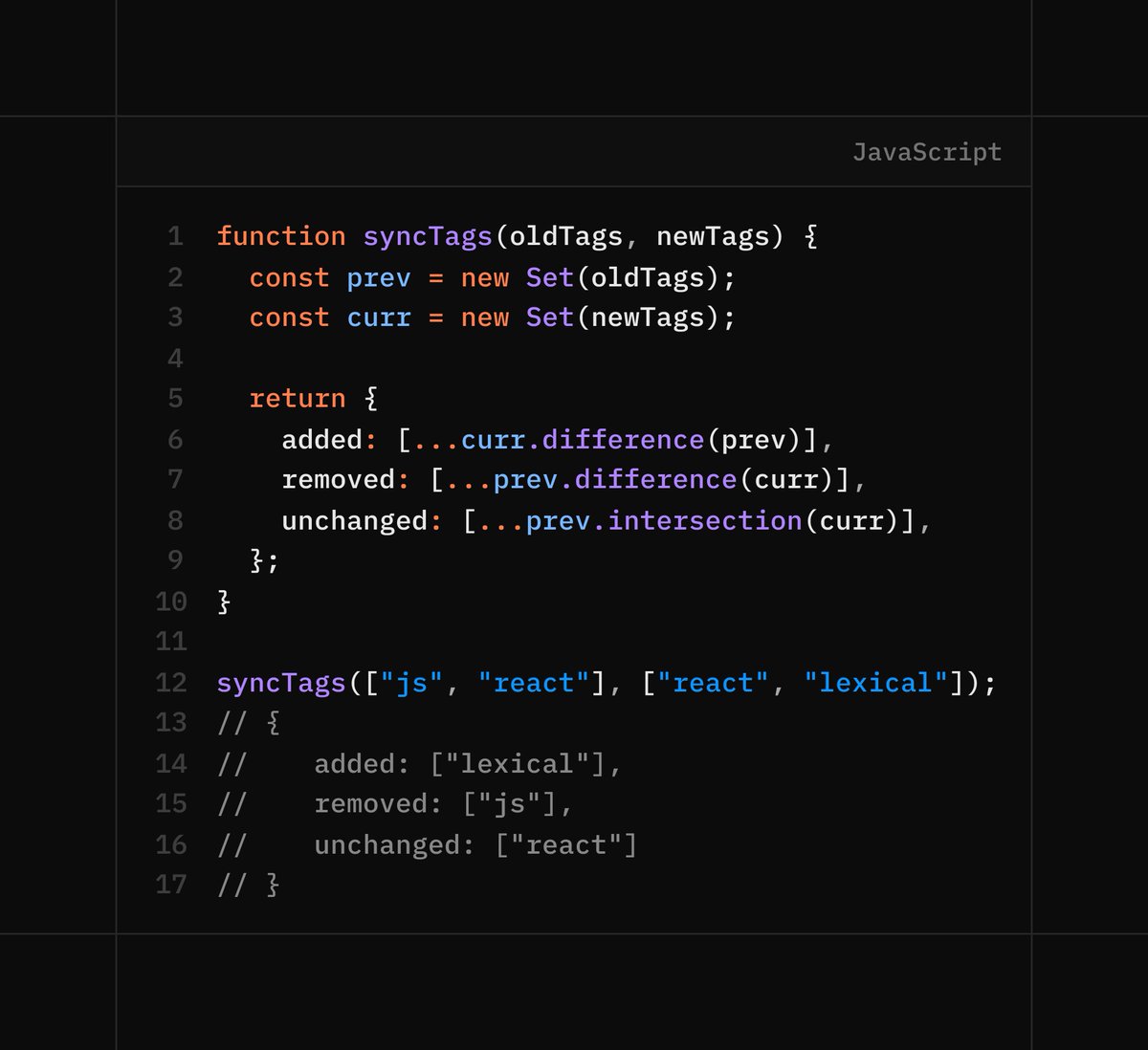Click the function keyword on line 1
Screen dimensions: 1148x1050
(281, 235)
